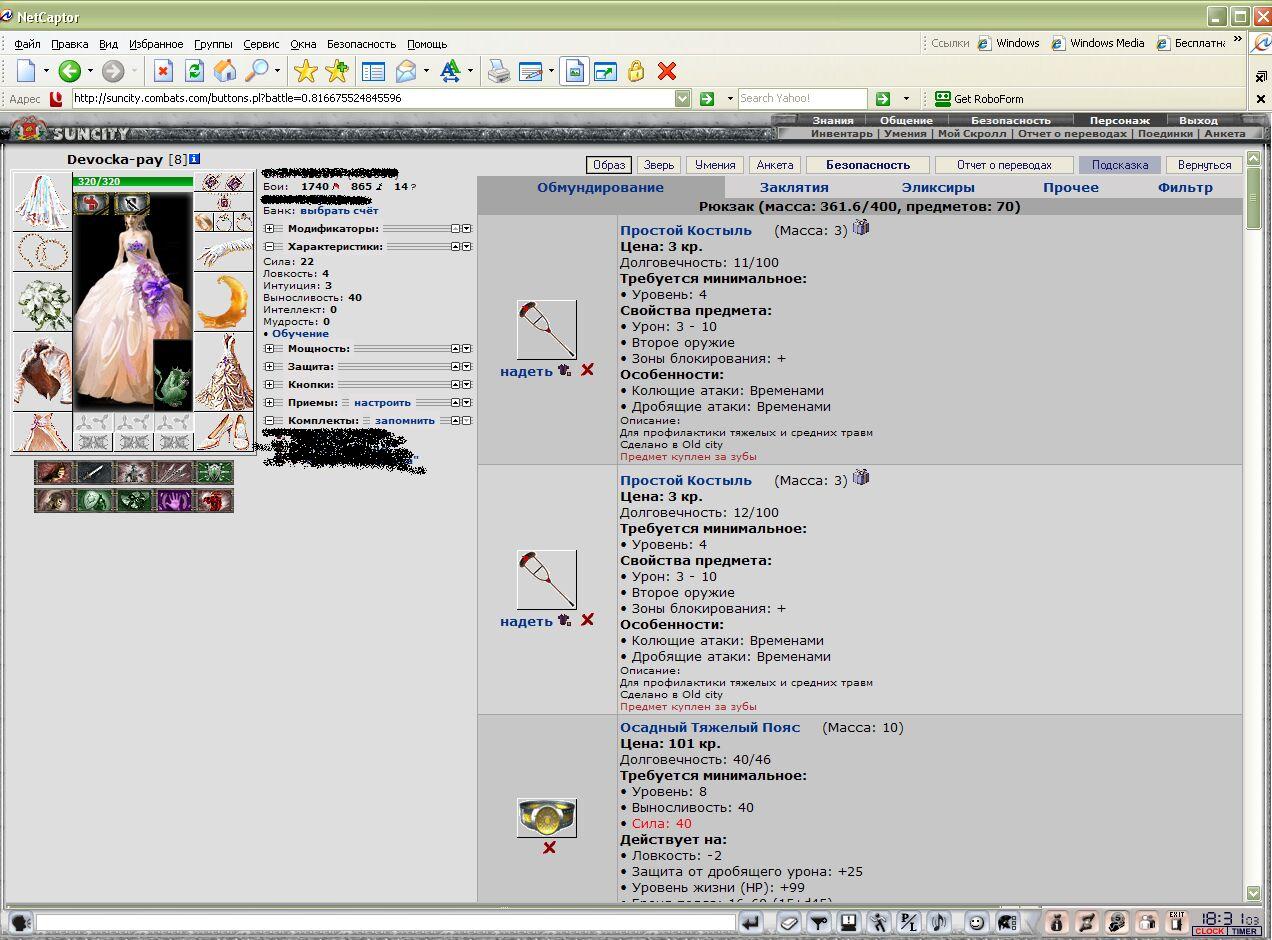Expand the Приемы section
1272x940 pixels.
click(269, 403)
